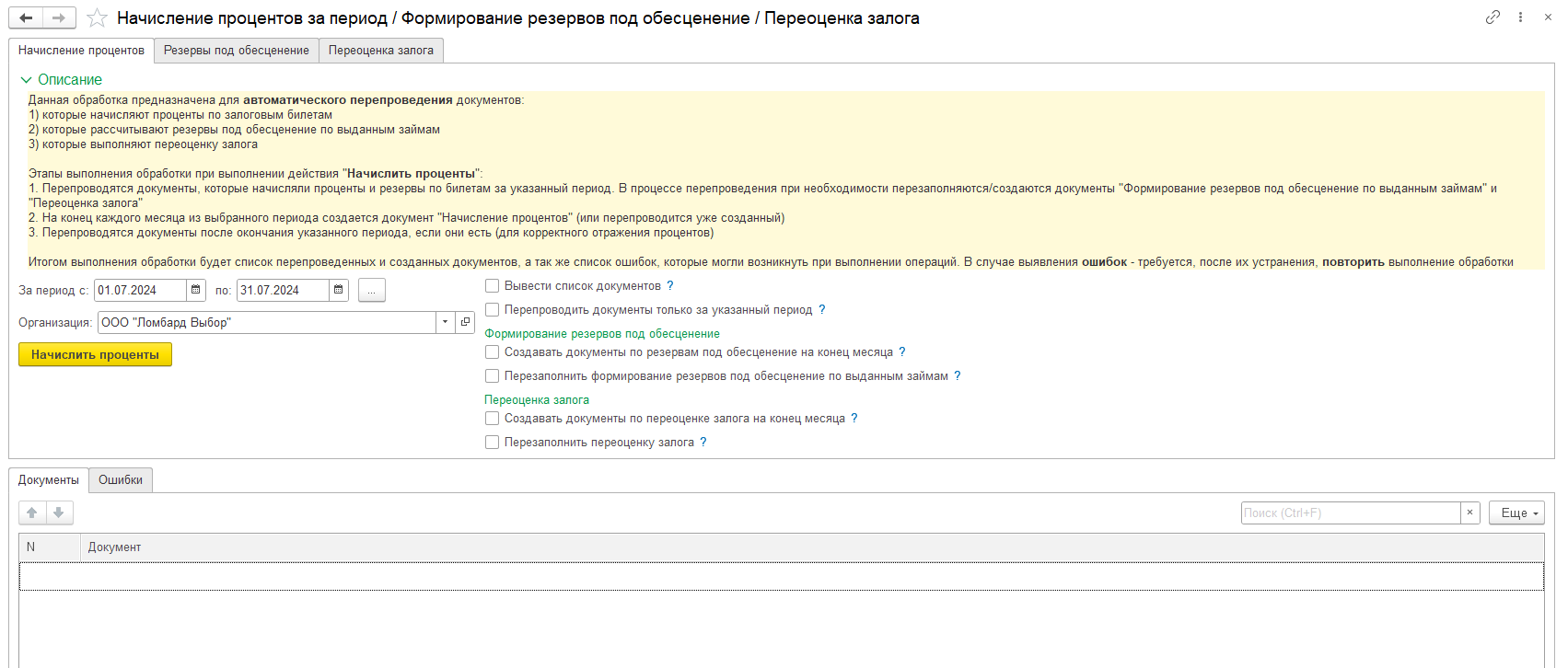Enable 'Вывести список документов' checkbox
The width and height of the screenshot is (1568, 668).
493,286
